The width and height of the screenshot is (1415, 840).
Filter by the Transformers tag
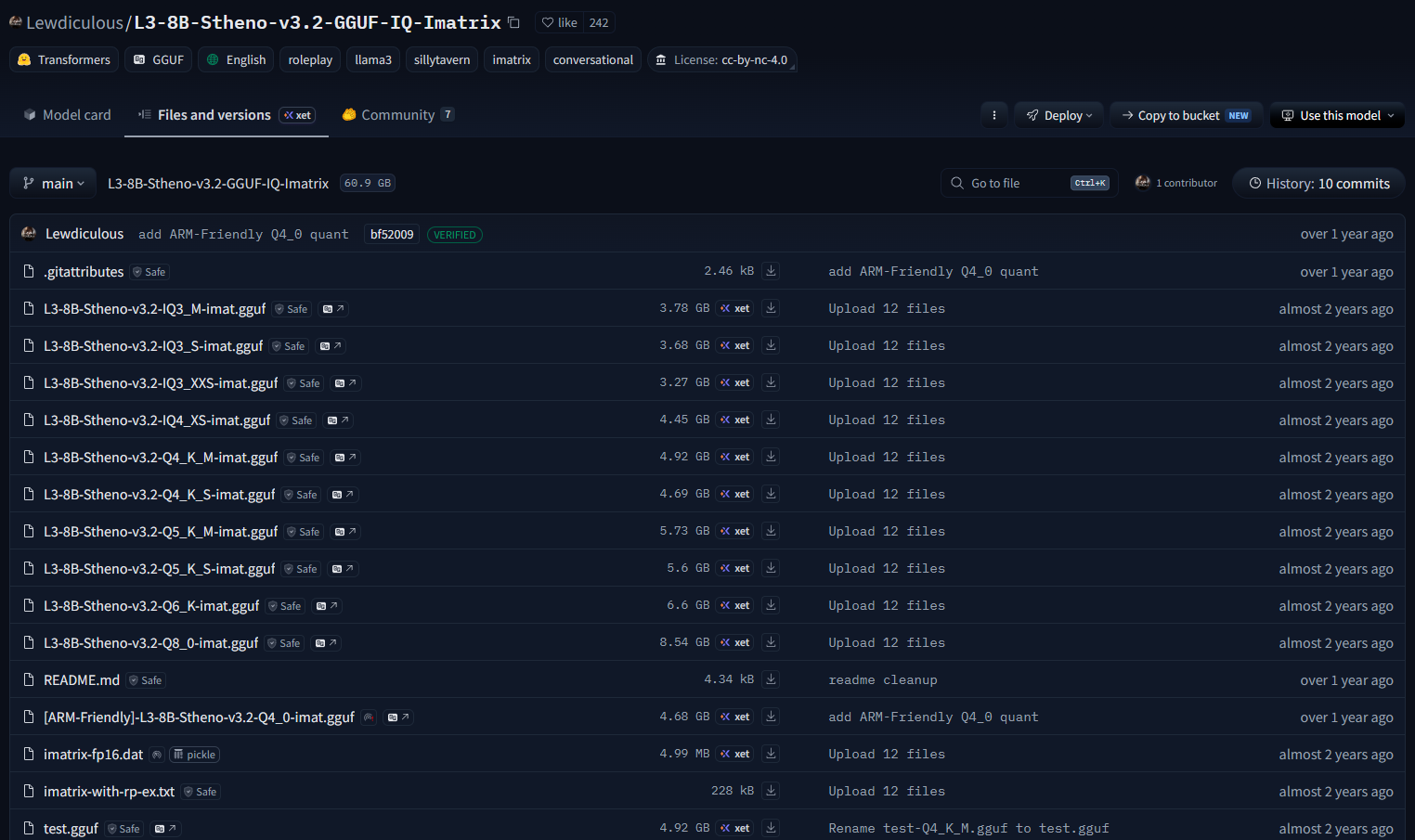(x=64, y=59)
